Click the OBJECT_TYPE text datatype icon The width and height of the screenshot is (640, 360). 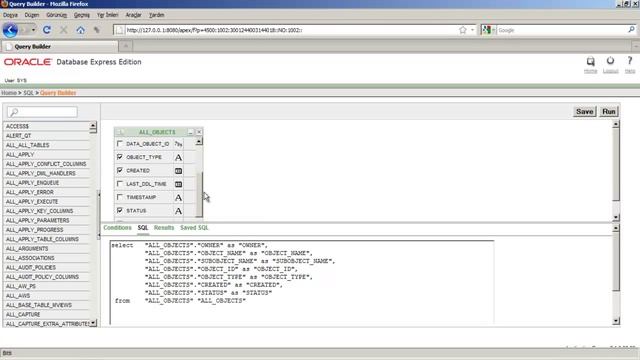point(178,157)
